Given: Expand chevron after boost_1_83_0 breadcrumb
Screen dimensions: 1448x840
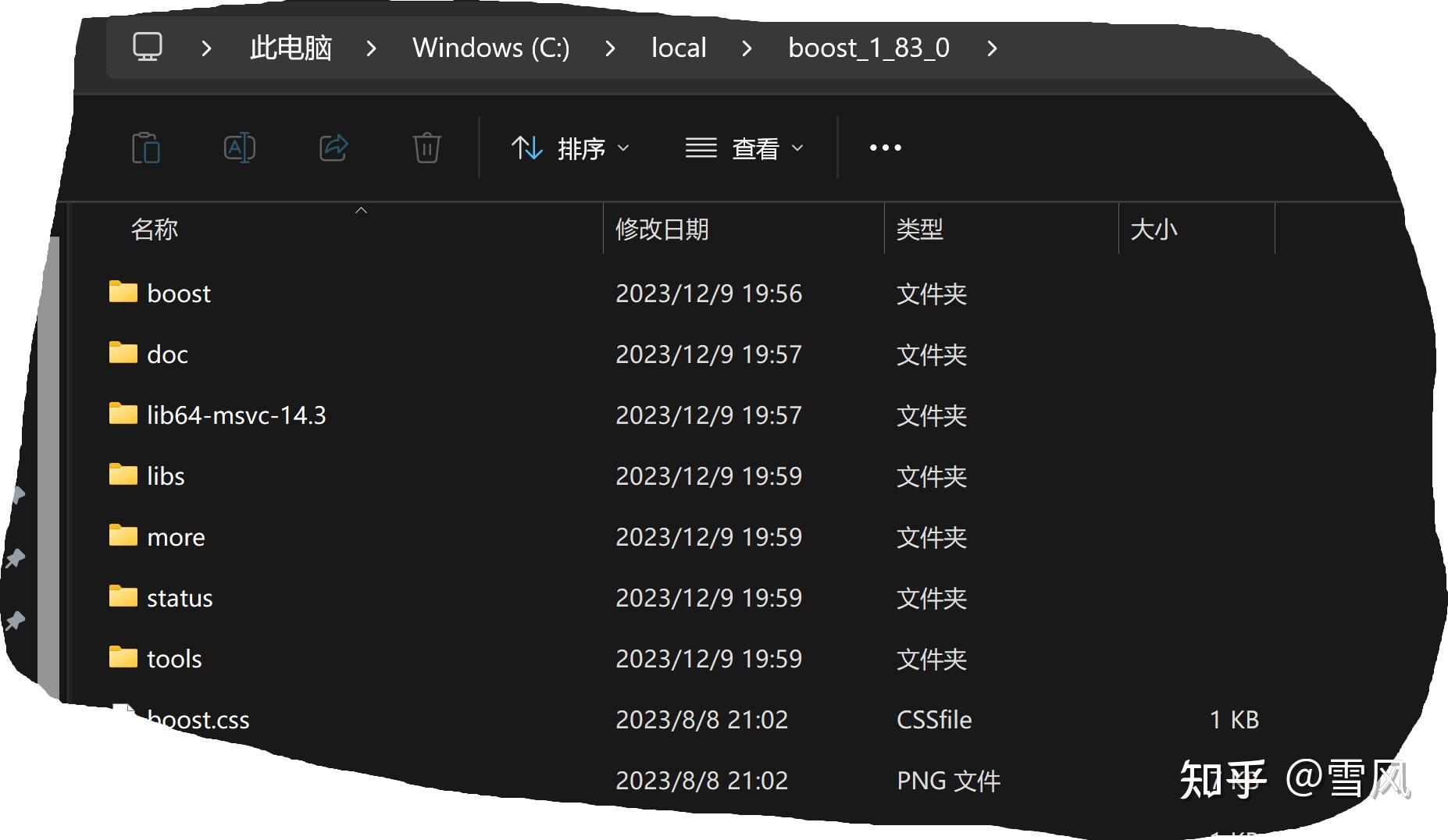Looking at the screenshot, I should coord(992,48).
